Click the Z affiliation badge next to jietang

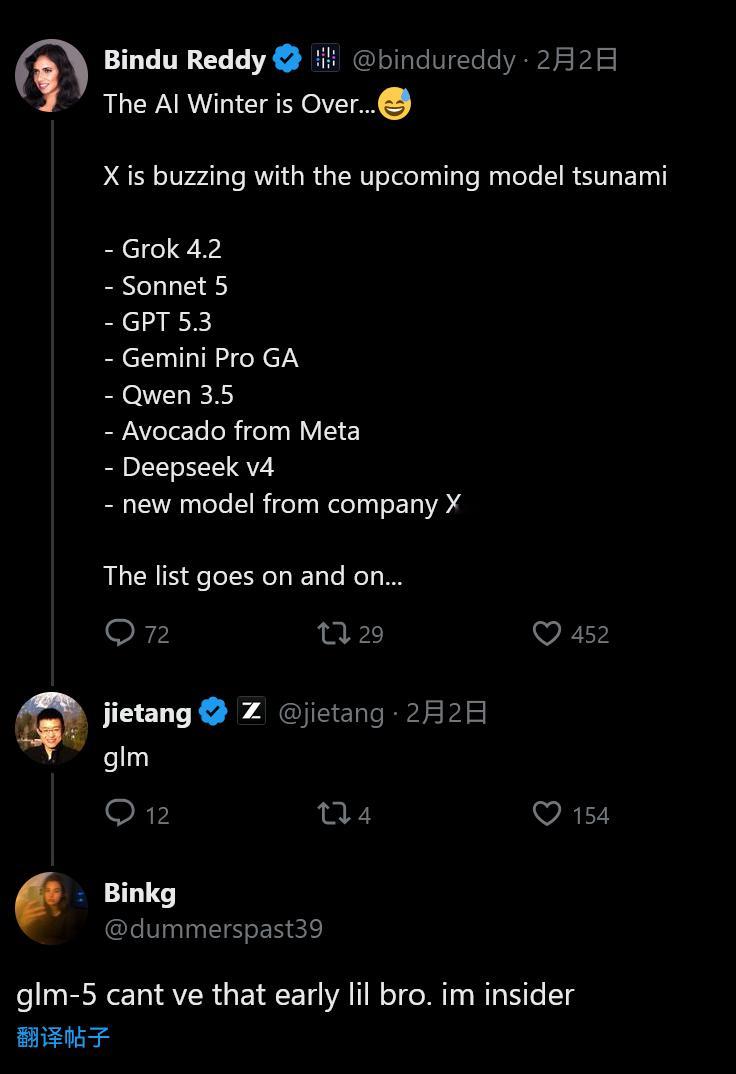point(251,712)
